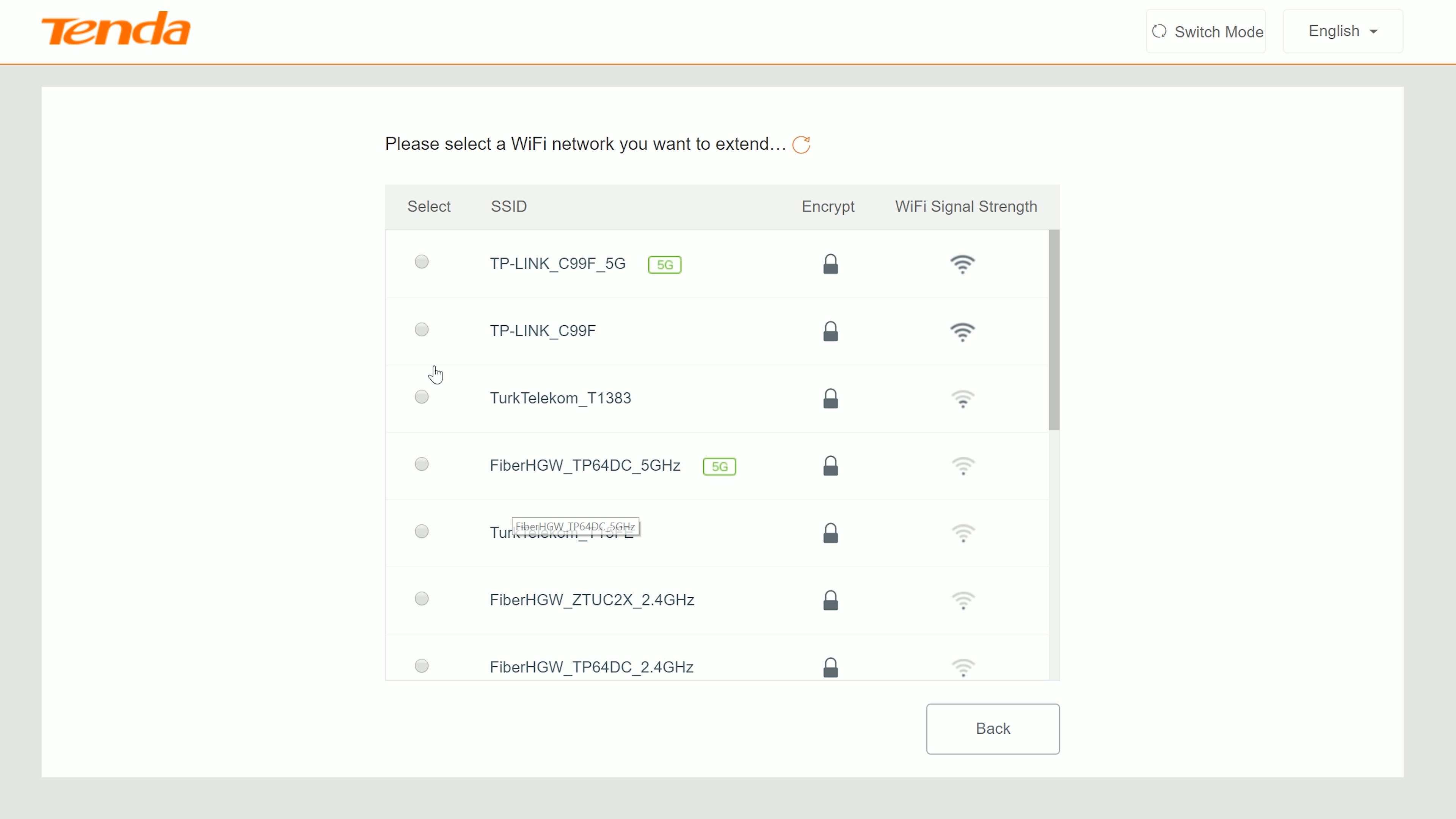Select the FiberHGW_TP64DC_5GHz radio button
This screenshot has height=819, width=1456.
click(x=422, y=464)
